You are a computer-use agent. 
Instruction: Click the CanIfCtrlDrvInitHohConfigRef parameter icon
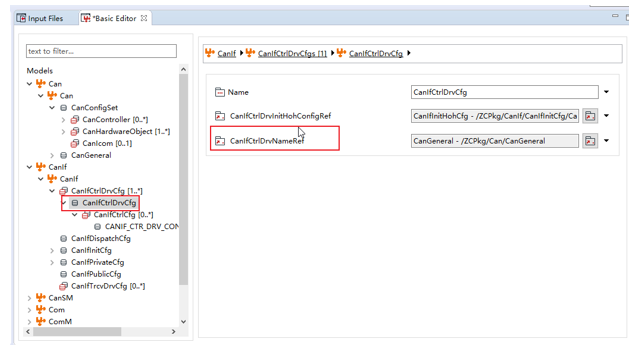point(220,116)
